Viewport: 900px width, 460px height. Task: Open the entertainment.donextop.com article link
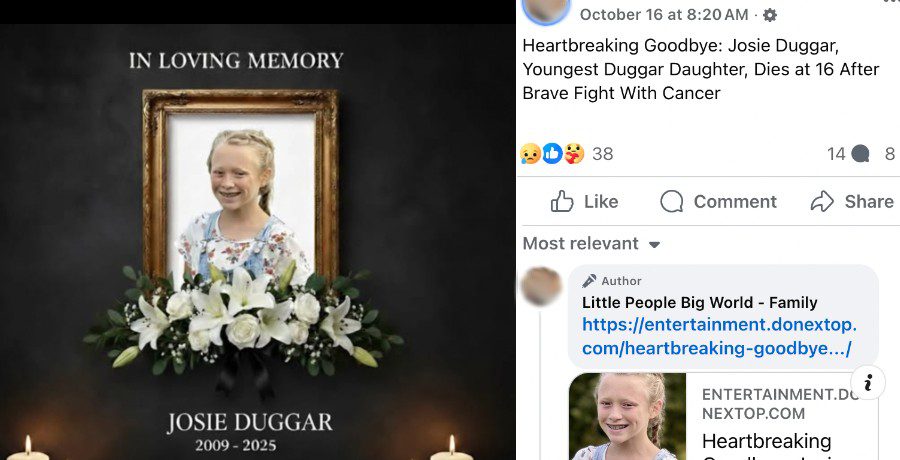tap(719, 337)
